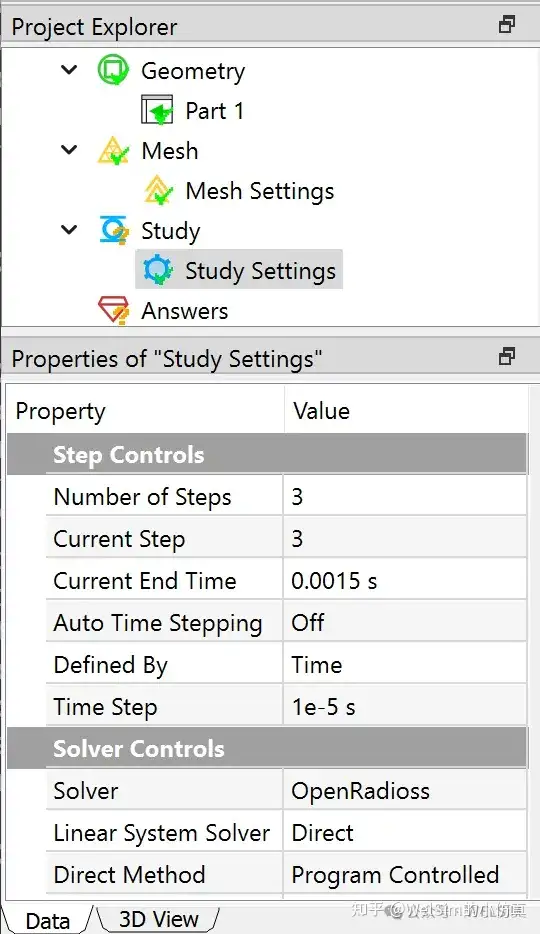This screenshot has width=540, height=934.
Task: Click the Study Settings gear icon
Action: (158, 270)
